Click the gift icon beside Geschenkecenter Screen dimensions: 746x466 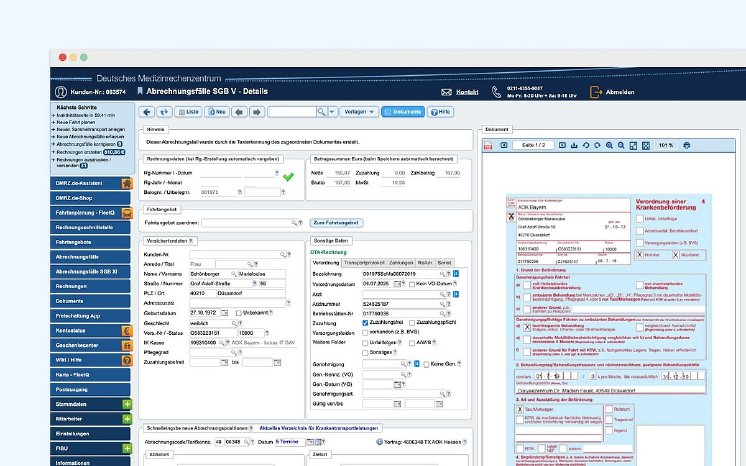pos(127,345)
